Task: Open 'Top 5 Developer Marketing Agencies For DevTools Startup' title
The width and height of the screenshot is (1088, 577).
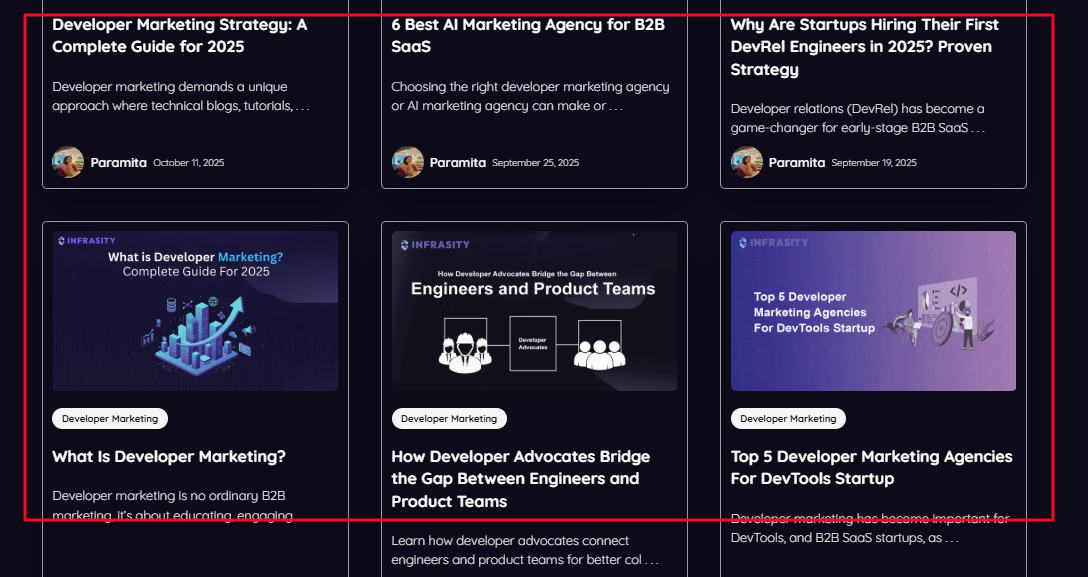Action: pos(872,467)
